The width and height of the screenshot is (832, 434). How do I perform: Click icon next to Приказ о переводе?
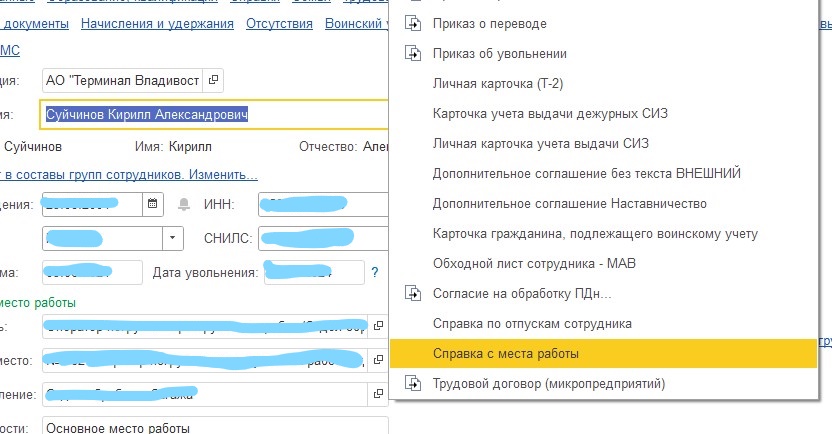tap(412, 23)
